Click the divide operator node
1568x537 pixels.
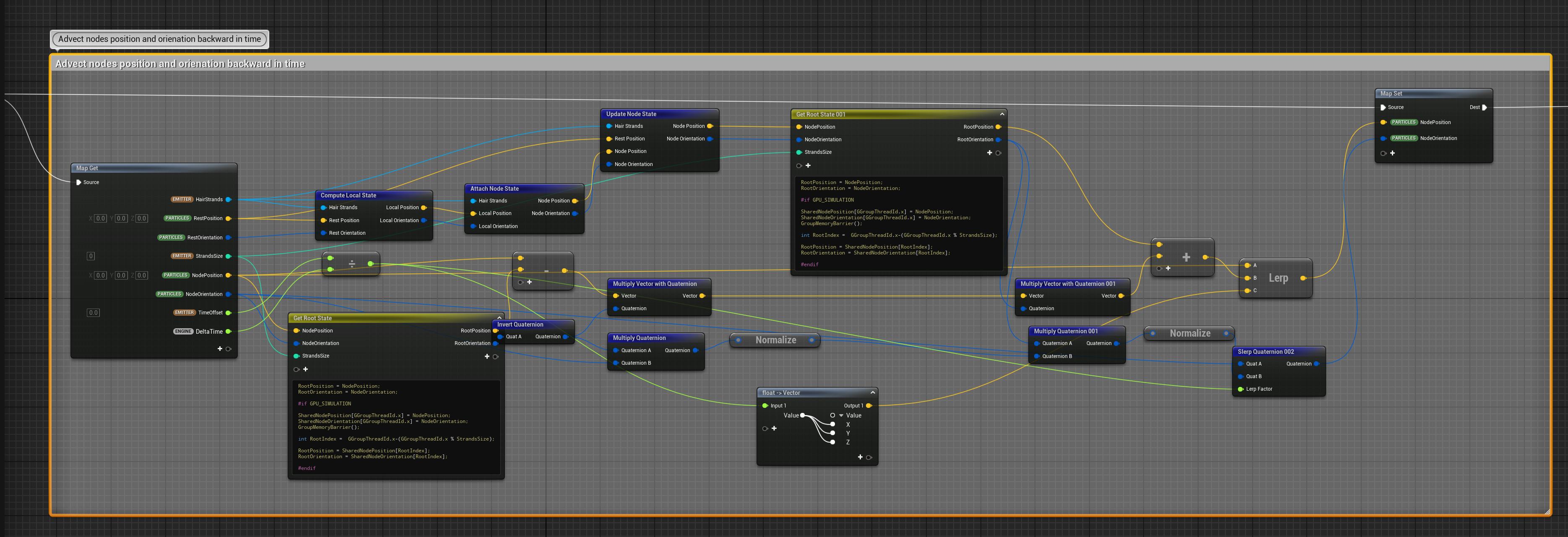tap(352, 264)
